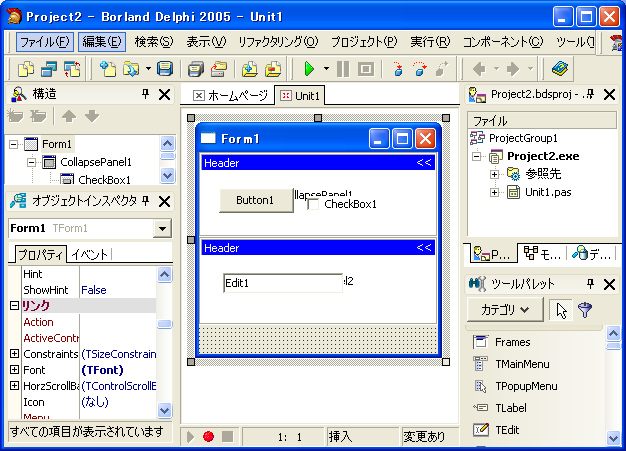The height and width of the screenshot is (451, 626).
Task: Click the Open Project toolbar icon
Action: (x=219, y=69)
